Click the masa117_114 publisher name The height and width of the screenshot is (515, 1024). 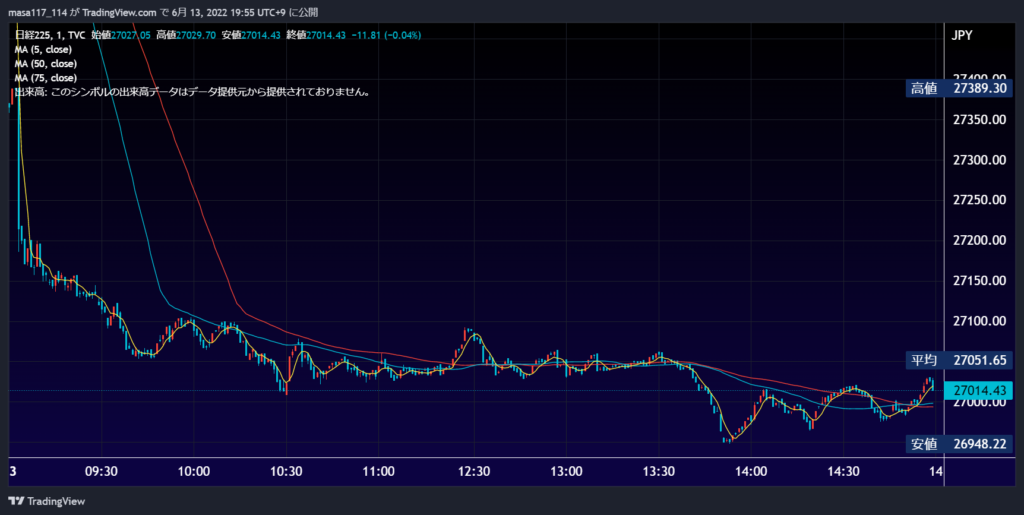(37, 12)
